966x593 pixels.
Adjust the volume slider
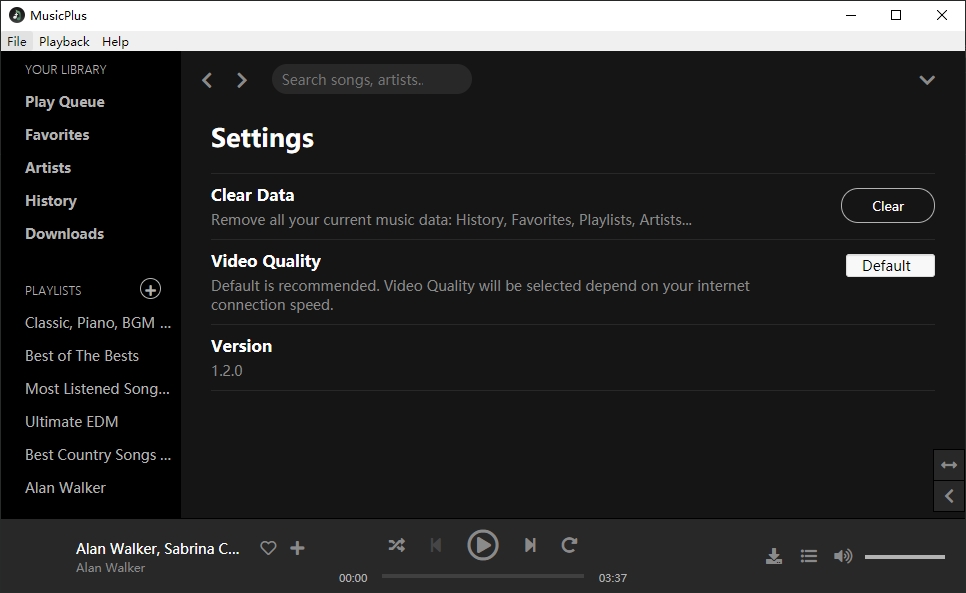click(x=904, y=557)
